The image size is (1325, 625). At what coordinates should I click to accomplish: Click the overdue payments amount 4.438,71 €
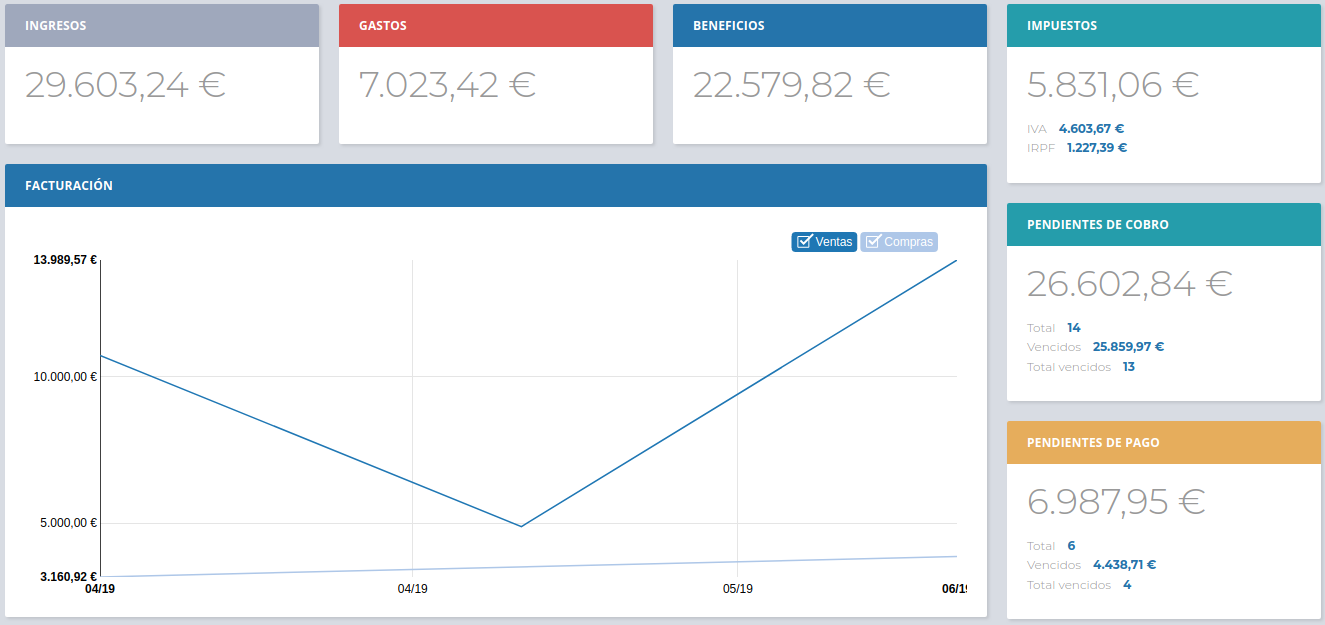click(1124, 565)
